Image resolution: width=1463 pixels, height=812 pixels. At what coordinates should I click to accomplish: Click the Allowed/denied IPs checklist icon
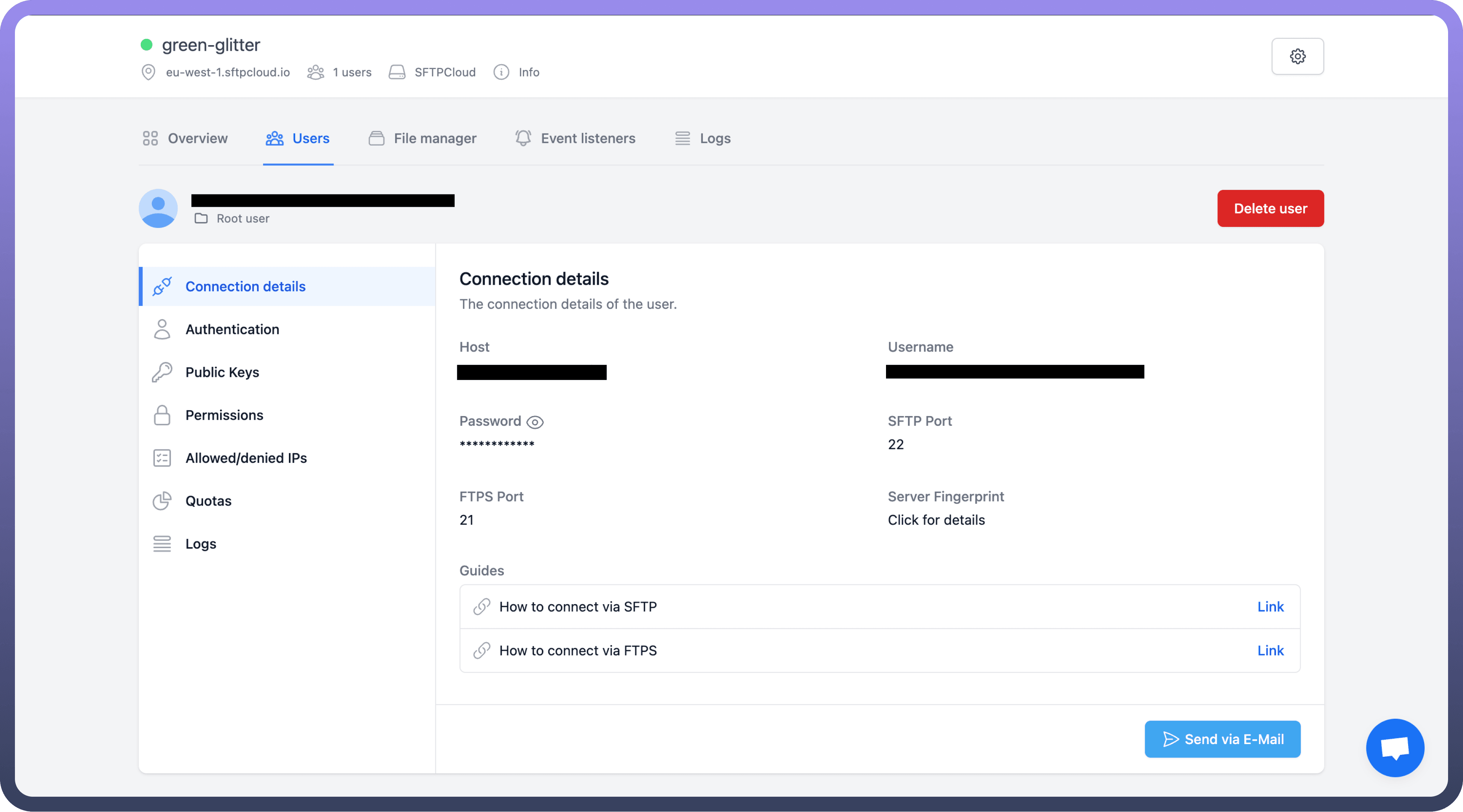coord(162,458)
